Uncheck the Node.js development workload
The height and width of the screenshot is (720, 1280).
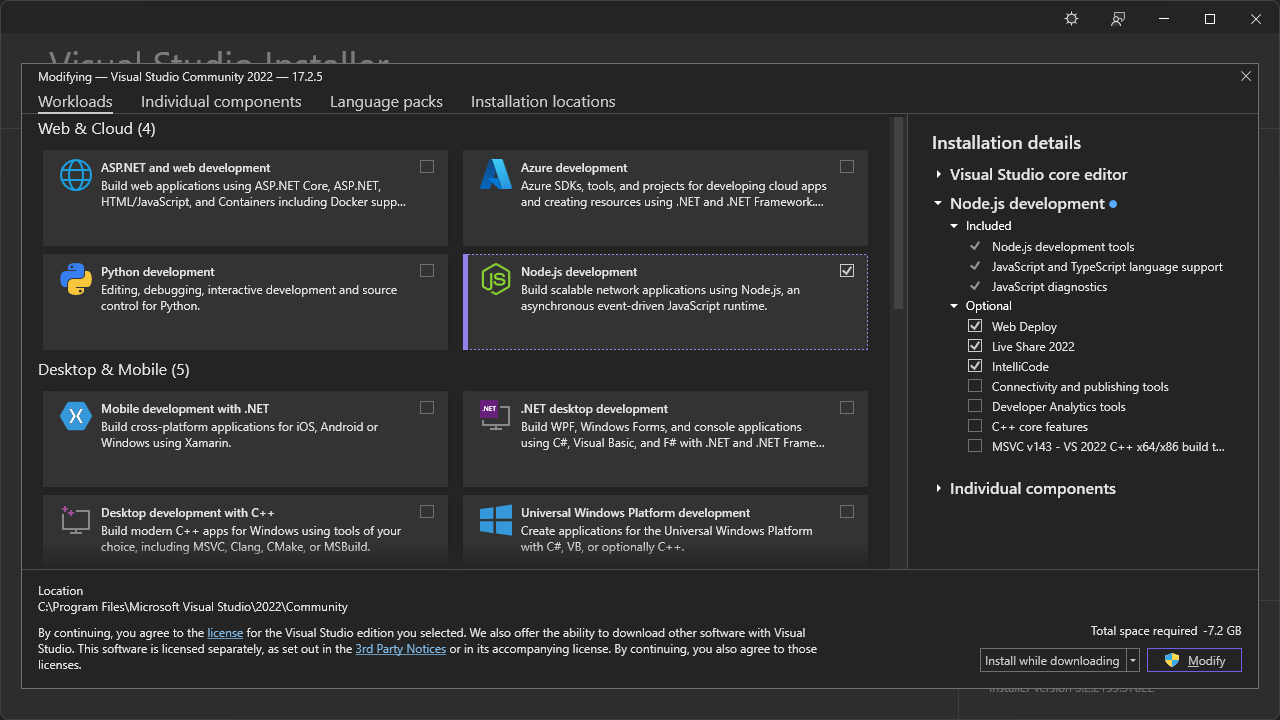click(x=847, y=271)
